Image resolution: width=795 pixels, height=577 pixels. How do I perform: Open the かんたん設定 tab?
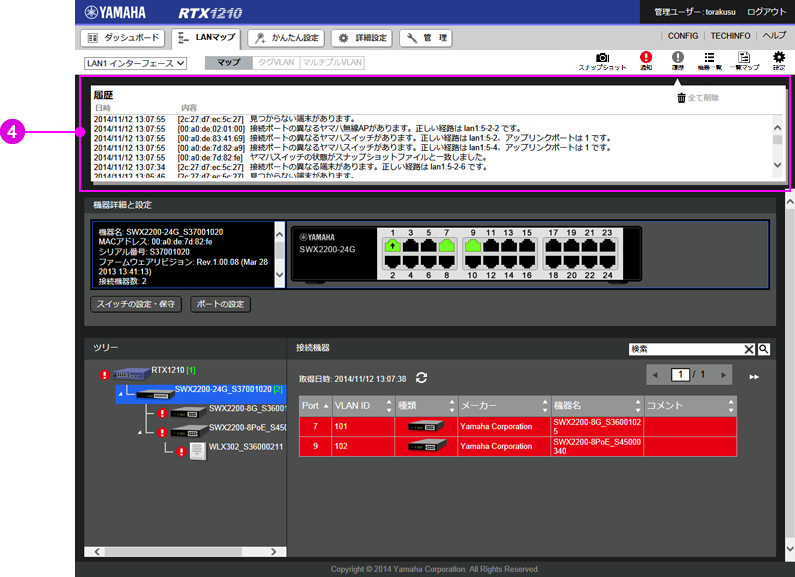(286, 38)
